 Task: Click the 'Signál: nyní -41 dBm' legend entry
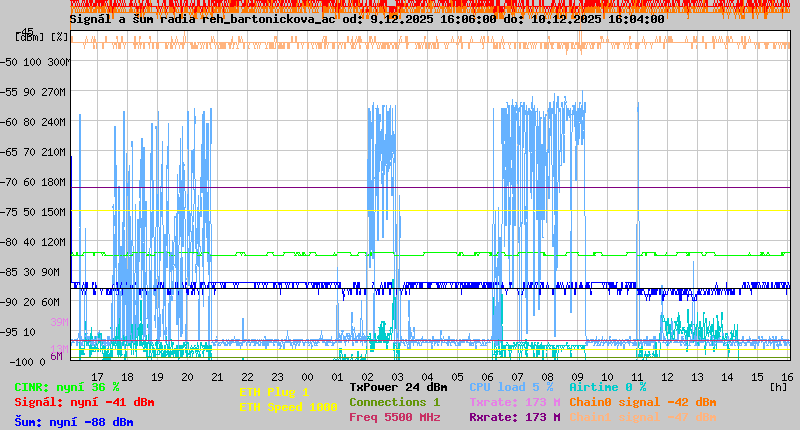(x=84, y=402)
